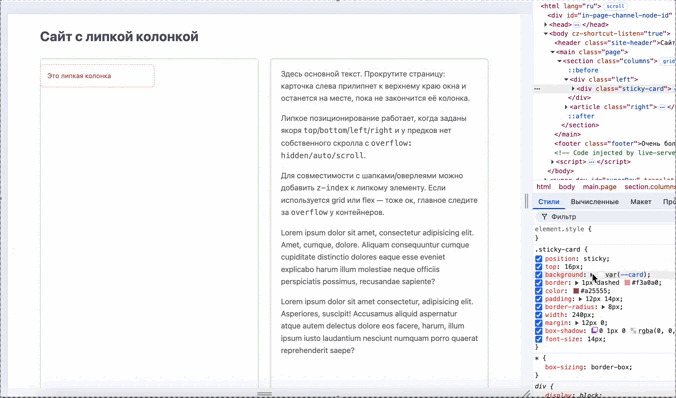The image size is (676, 398).
Task: Expand the div.sticky-card node
Action: (x=573, y=89)
